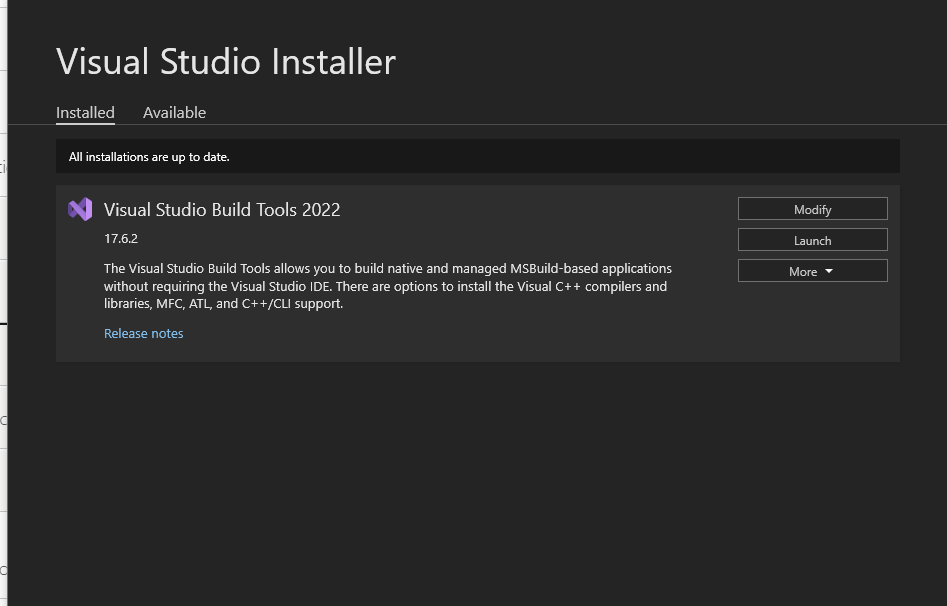The height and width of the screenshot is (606, 947).
Task: Switch to the Available tab
Action: [x=174, y=112]
